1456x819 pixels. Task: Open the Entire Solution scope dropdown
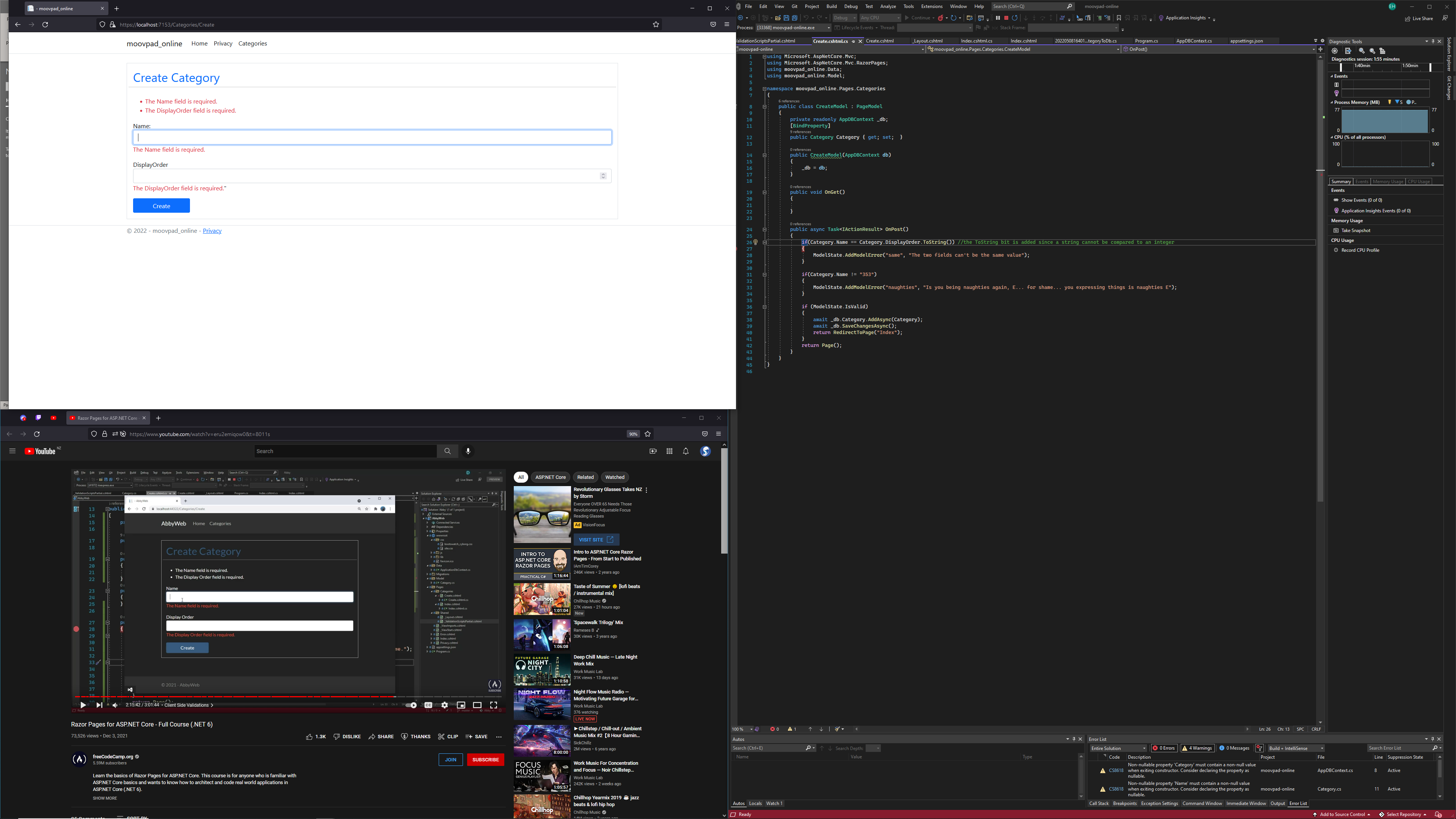[x=1119, y=748]
